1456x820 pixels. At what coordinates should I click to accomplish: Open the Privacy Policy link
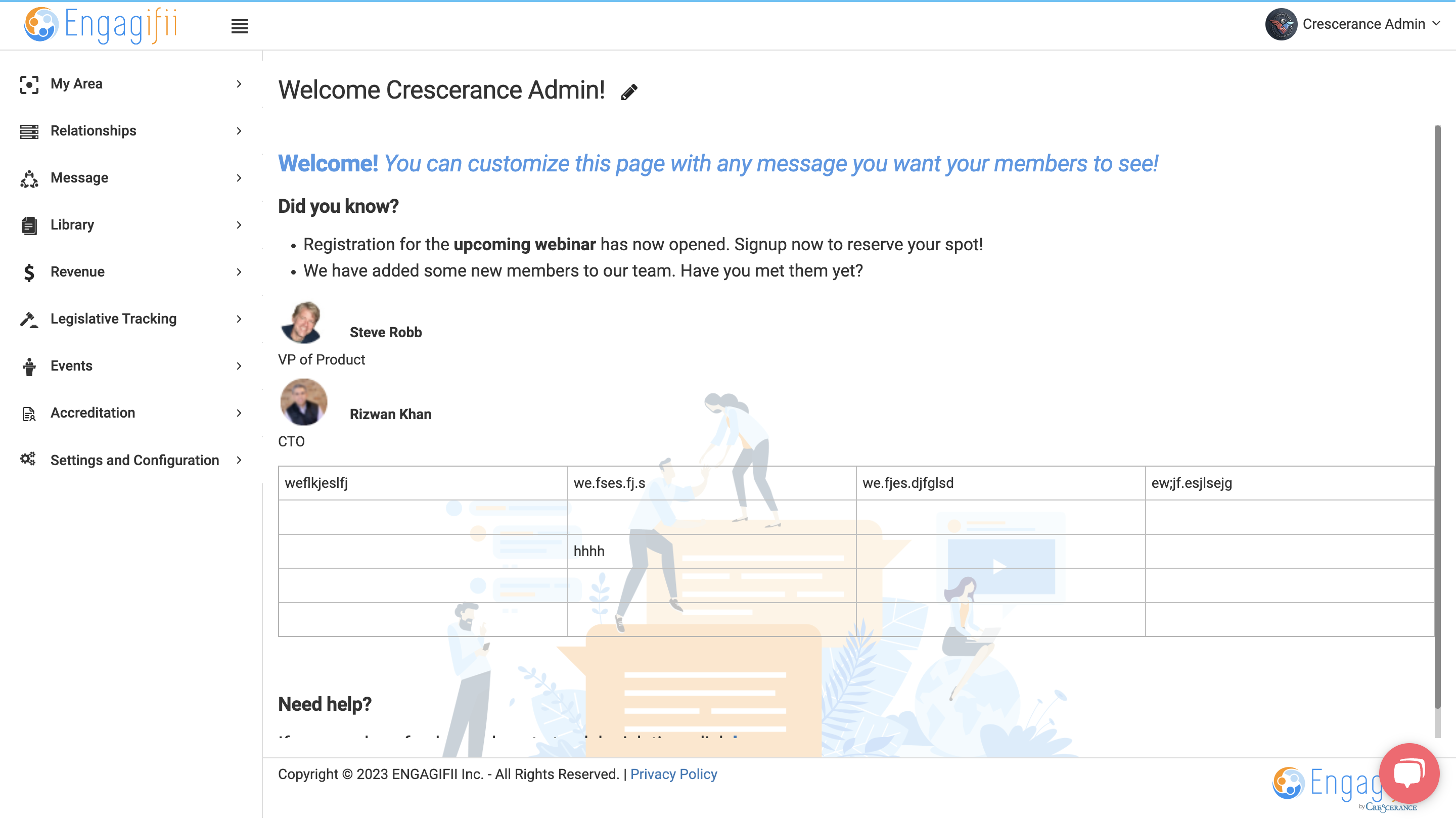tap(673, 774)
